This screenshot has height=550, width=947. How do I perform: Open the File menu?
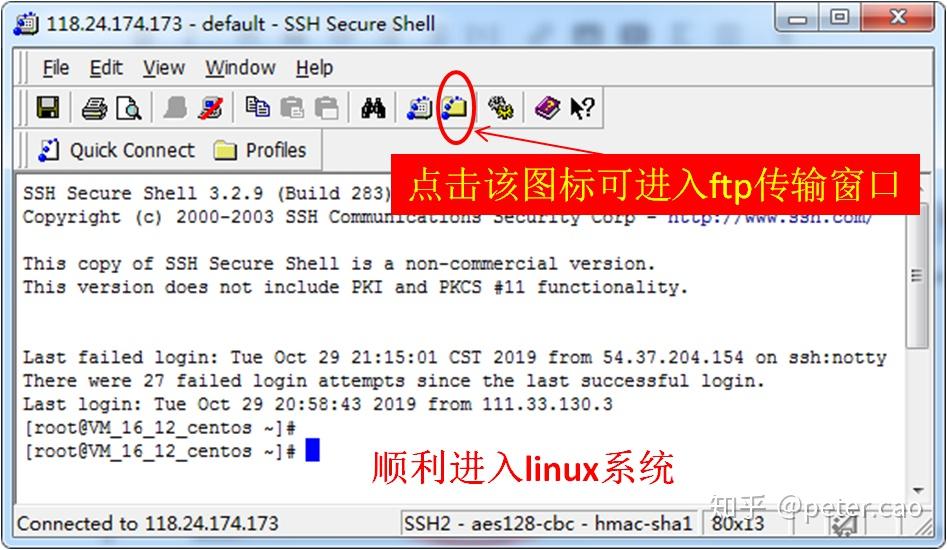56,68
